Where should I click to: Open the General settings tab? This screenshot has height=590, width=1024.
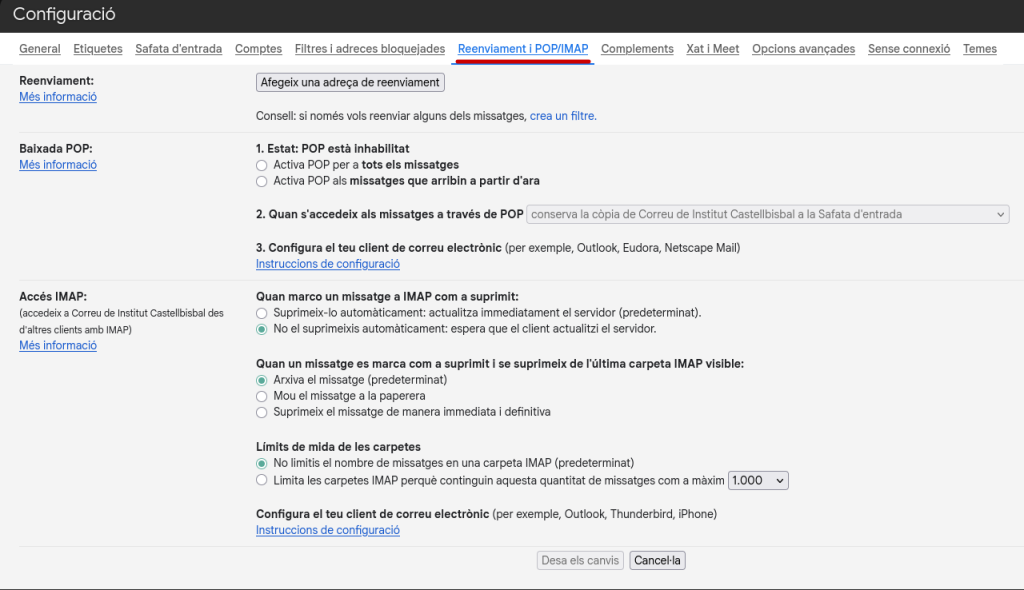click(40, 49)
